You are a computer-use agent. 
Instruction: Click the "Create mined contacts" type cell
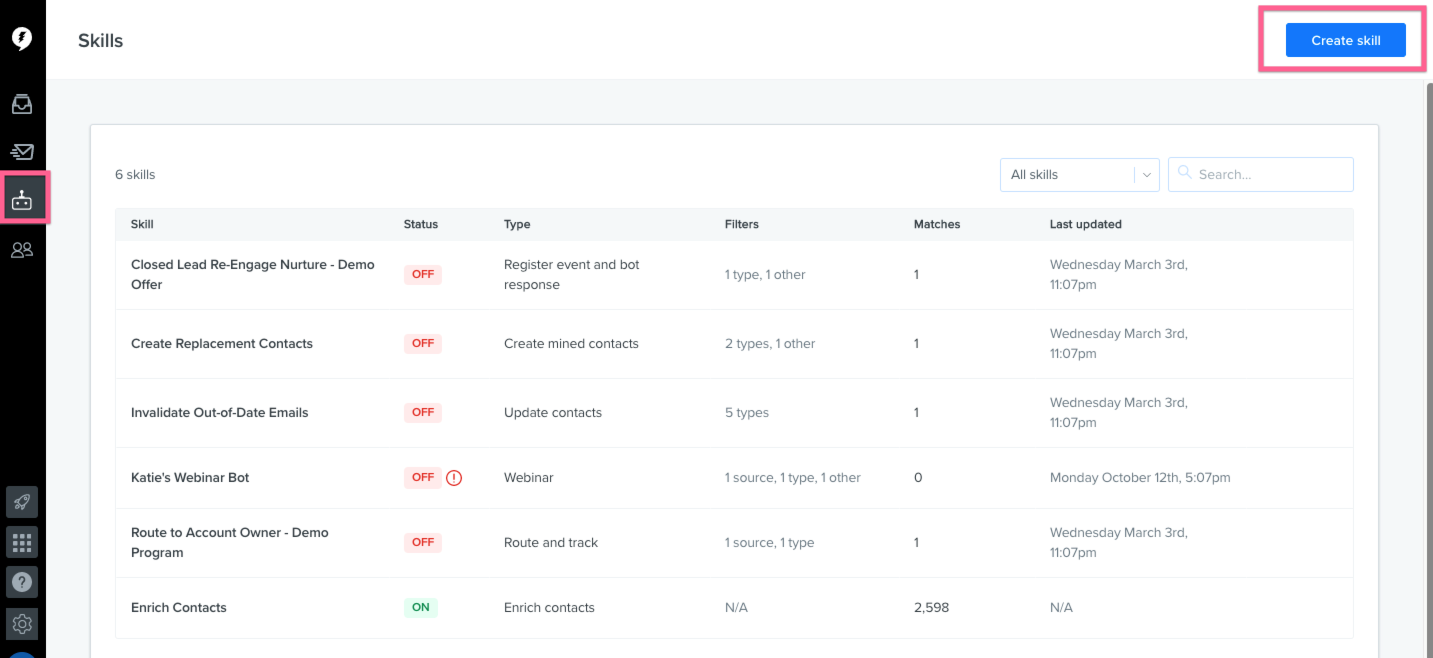[x=571, y=343]
